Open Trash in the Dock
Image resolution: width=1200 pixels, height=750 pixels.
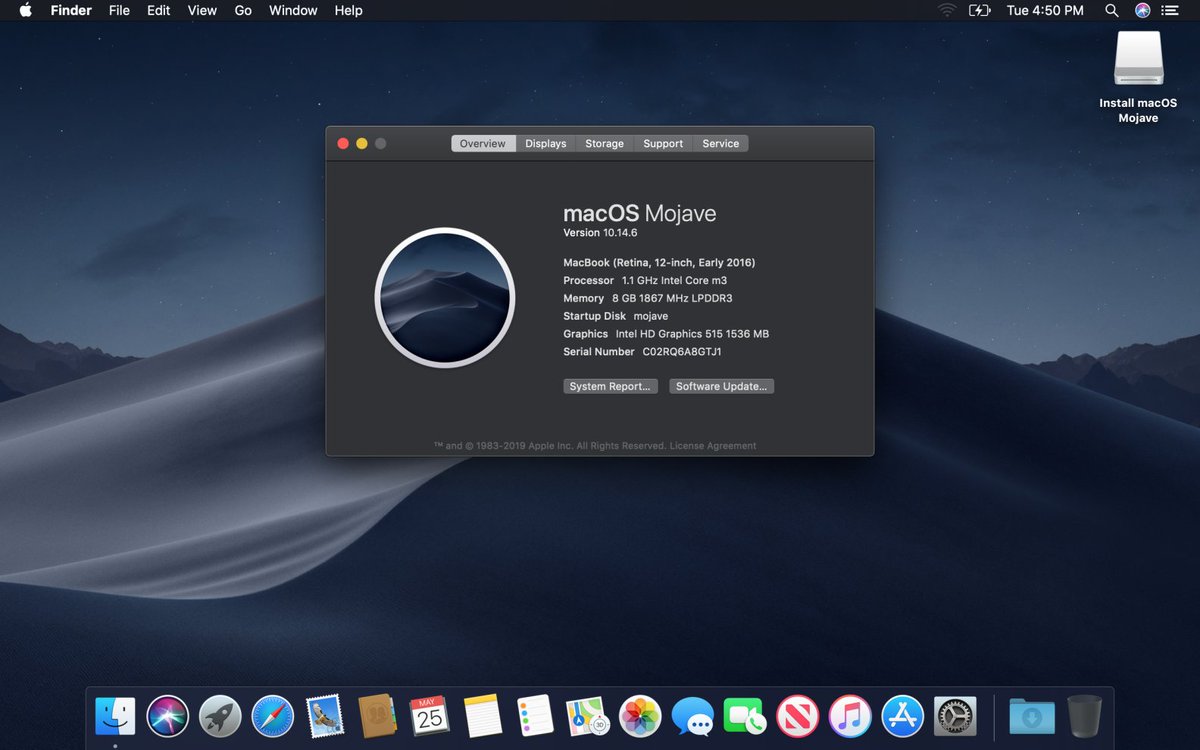pos(1084,716)
